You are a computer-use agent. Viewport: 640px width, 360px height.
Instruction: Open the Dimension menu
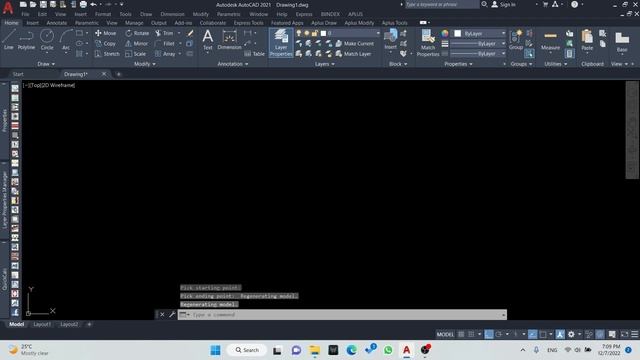[x=172, y=14]
